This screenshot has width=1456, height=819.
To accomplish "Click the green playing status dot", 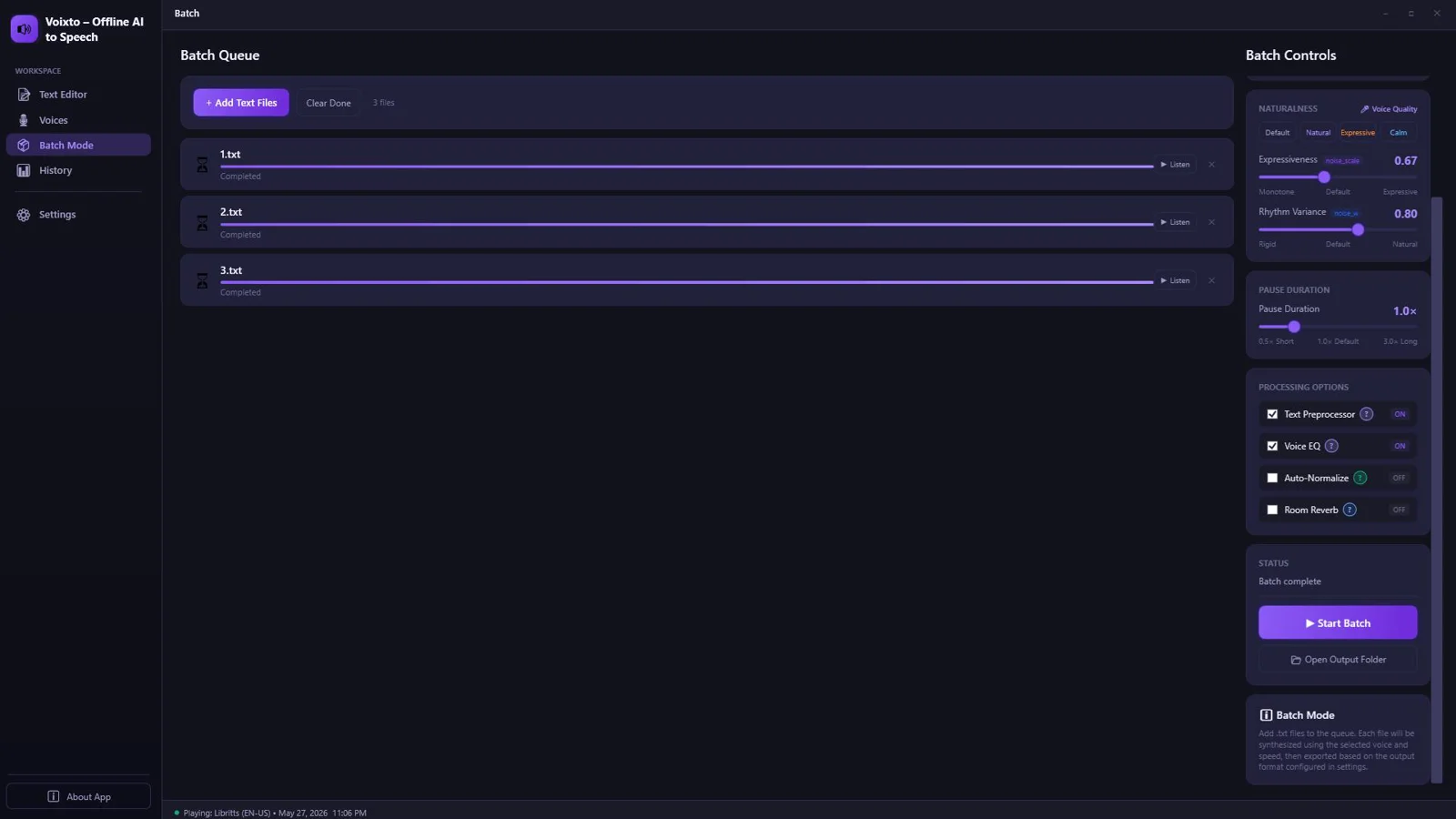I will point(177,813).
